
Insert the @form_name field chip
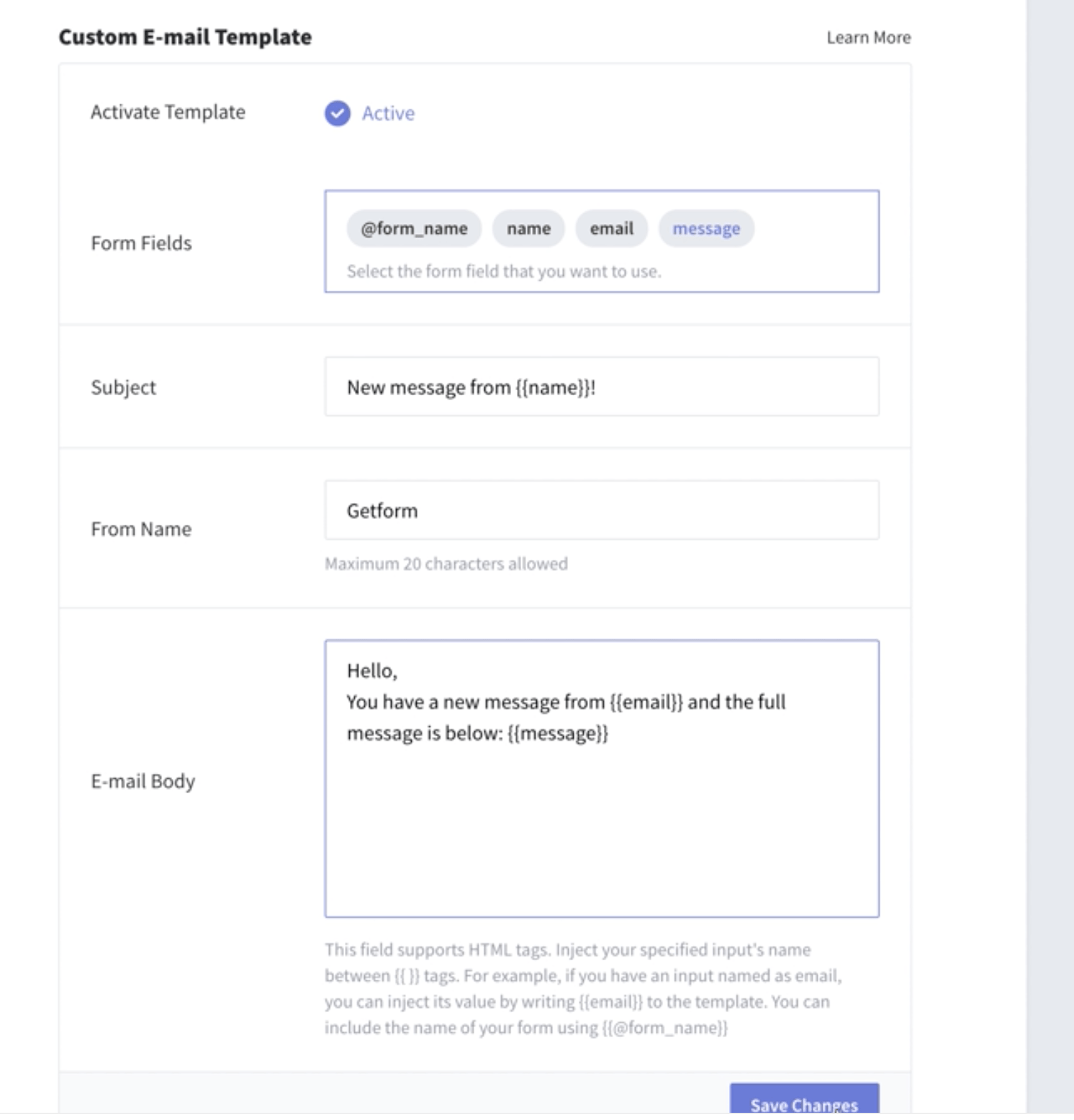414,228
